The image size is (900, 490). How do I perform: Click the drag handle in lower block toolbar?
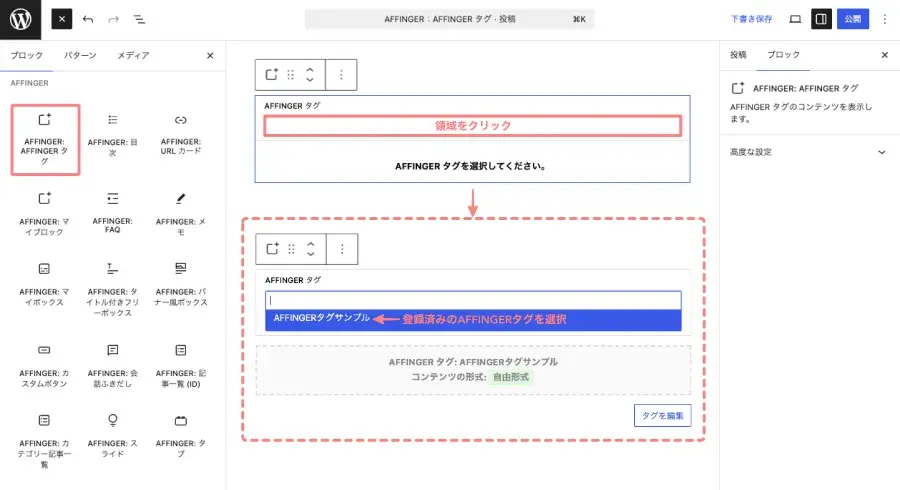click(x=292, y=249)
